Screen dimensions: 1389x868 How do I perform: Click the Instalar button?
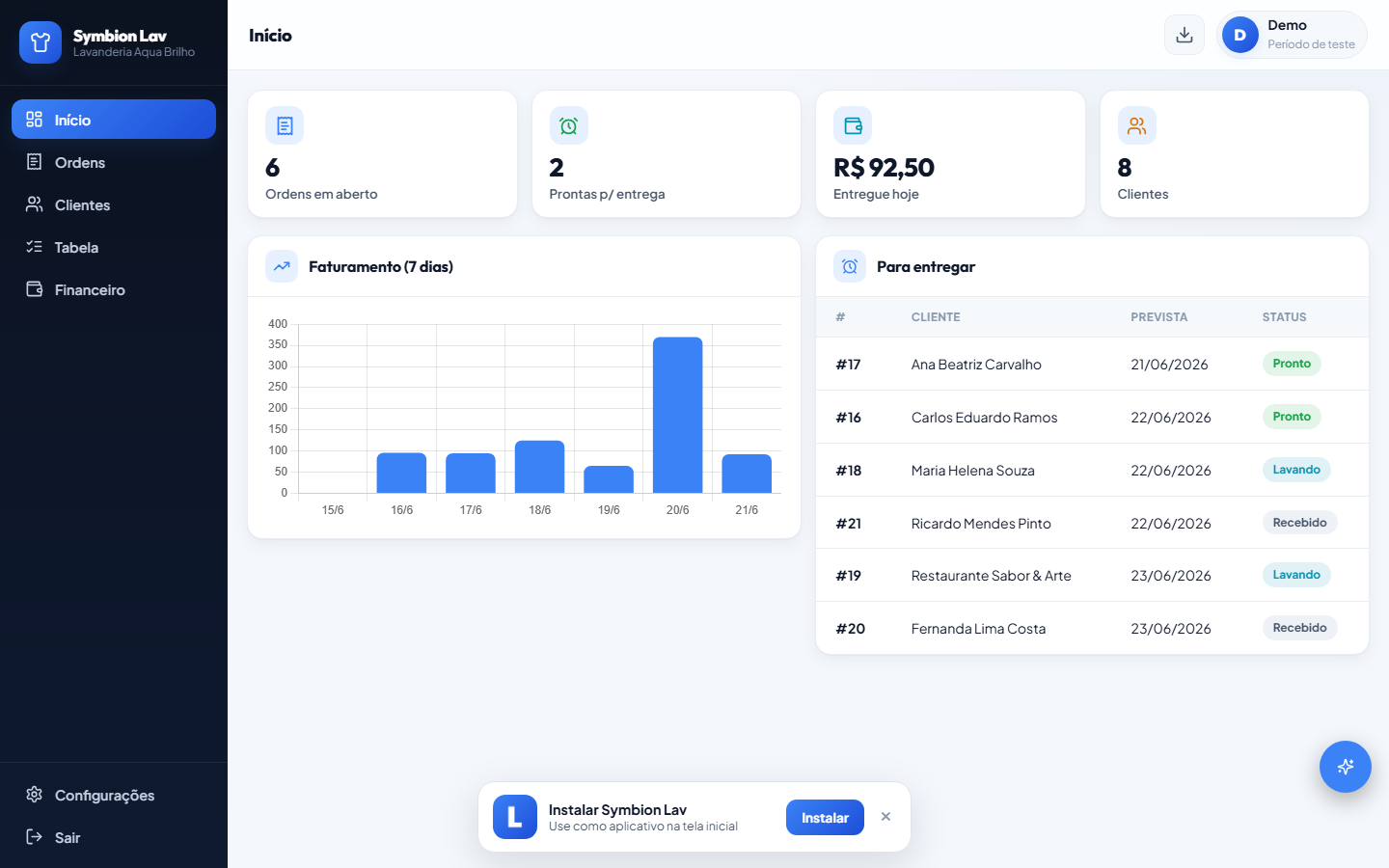[x=825, y=817]
